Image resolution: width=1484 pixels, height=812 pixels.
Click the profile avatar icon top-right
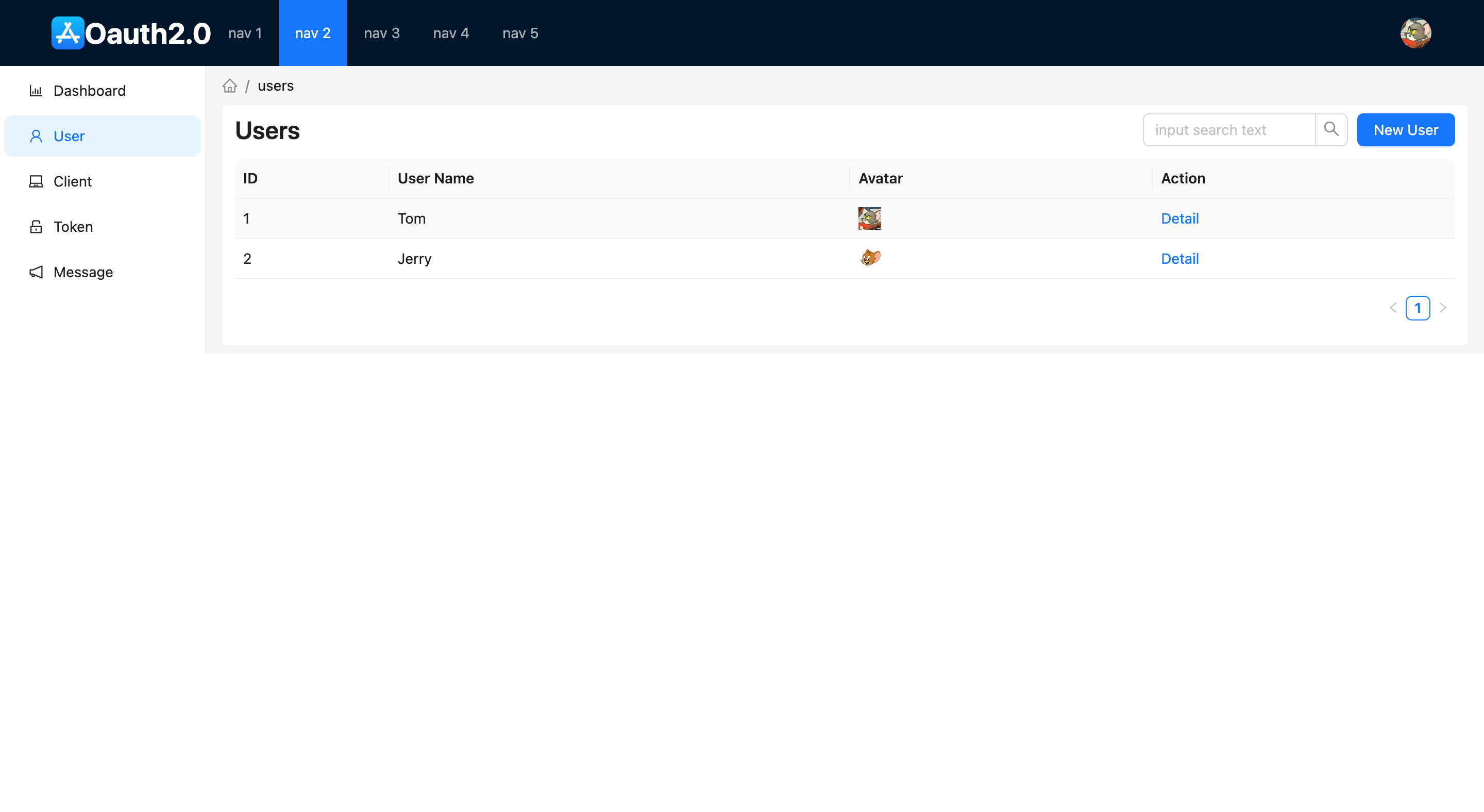[x=1416, y=33]
